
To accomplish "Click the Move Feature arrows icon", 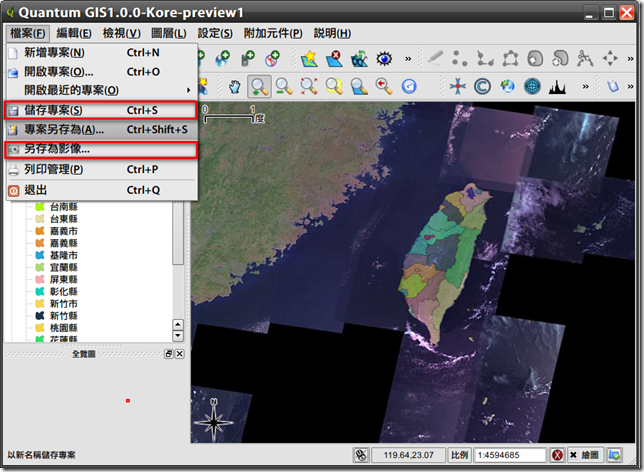I will 610,58.
